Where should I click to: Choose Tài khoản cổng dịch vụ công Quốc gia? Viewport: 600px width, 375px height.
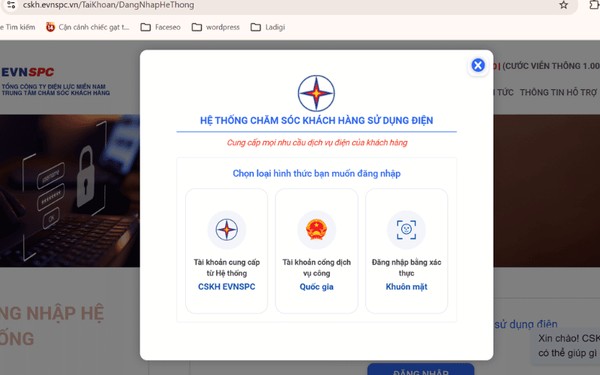(316, 251)
